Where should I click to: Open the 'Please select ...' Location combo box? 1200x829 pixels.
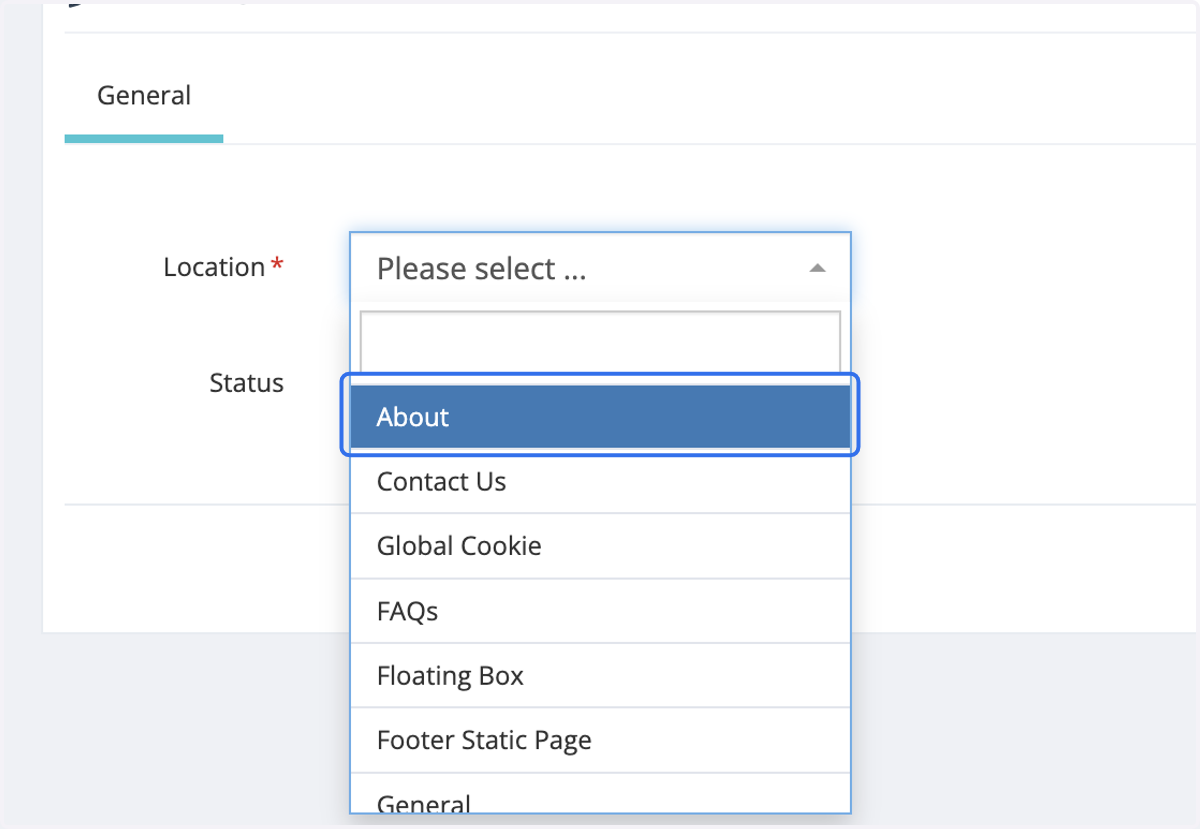tap(600, 268)
